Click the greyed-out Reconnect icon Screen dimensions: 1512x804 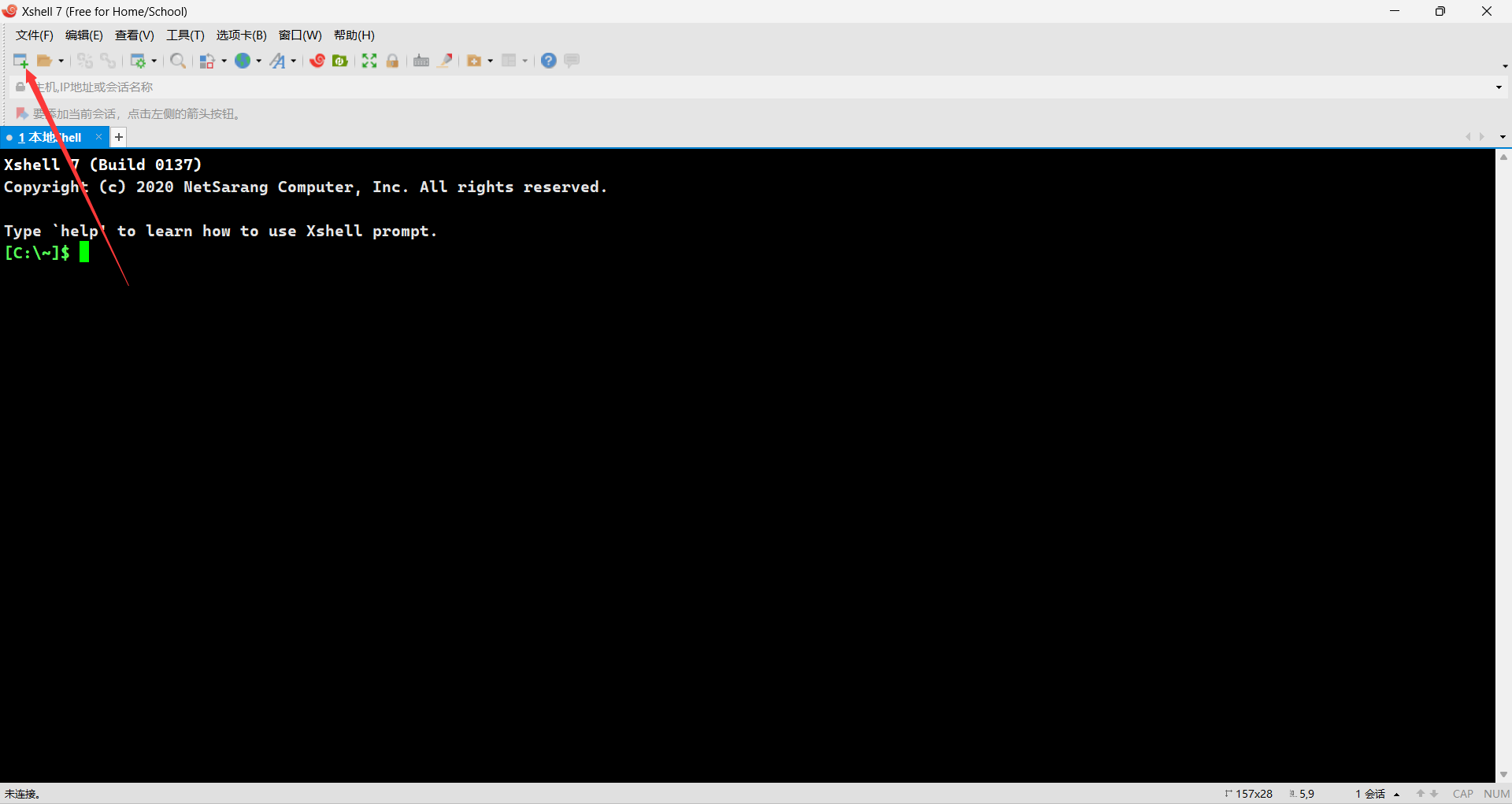point(108,61)
